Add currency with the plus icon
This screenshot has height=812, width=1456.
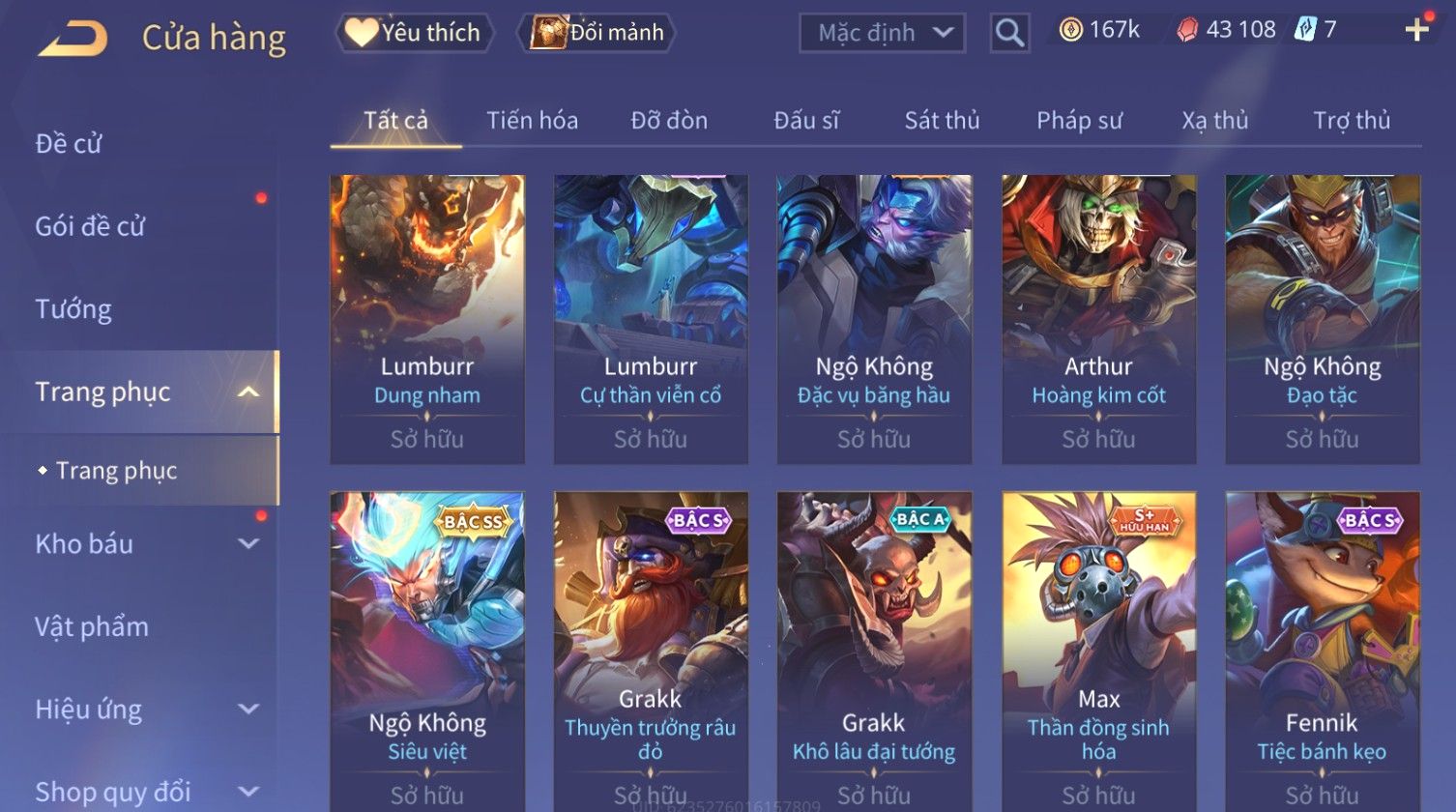1416,30
